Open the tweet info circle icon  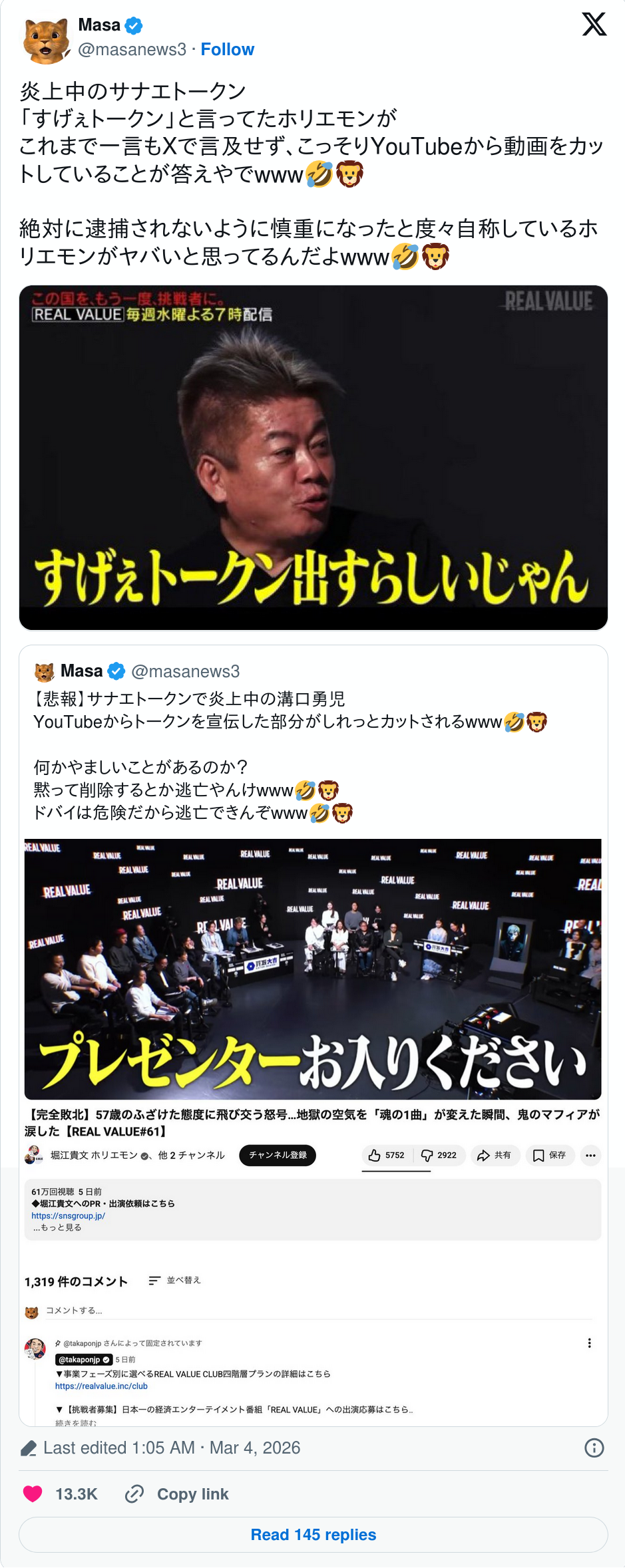click(594, 1448)
